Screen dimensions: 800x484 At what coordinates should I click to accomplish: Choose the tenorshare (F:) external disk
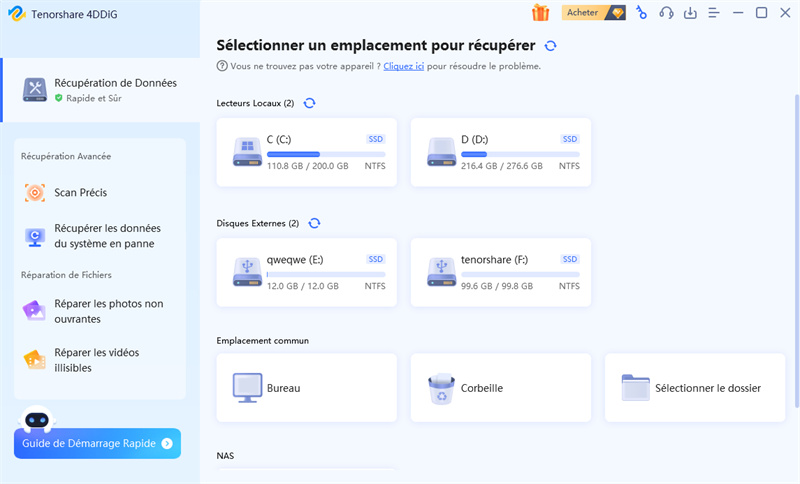coord(500,272)
